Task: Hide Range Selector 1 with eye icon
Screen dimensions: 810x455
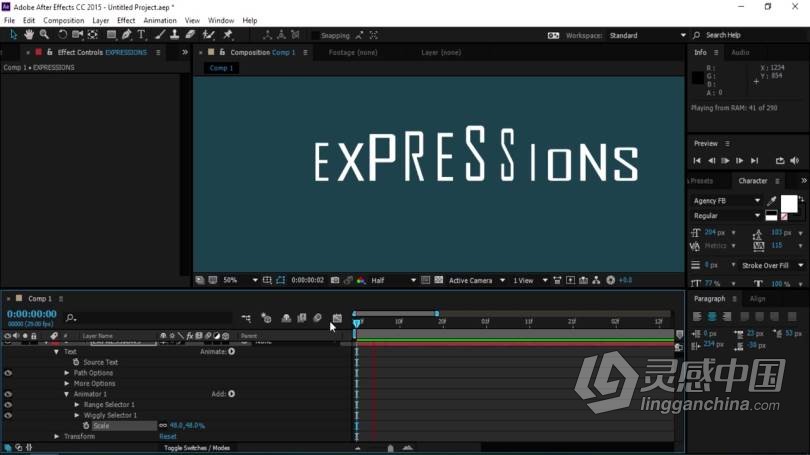Action: point(8,405)
